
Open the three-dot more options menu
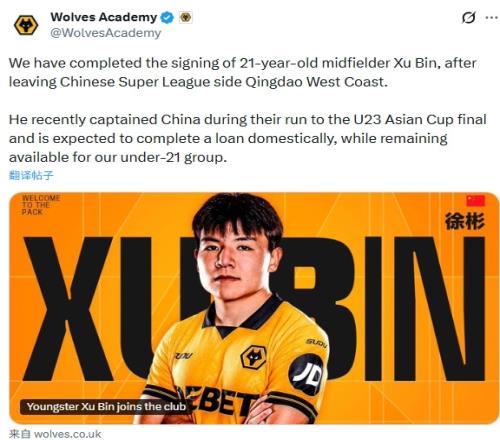click(492, 17)
